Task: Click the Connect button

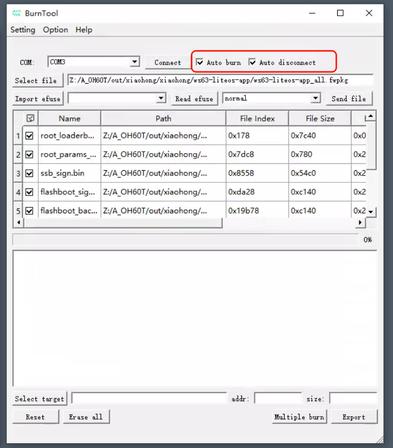Action: 168,62
